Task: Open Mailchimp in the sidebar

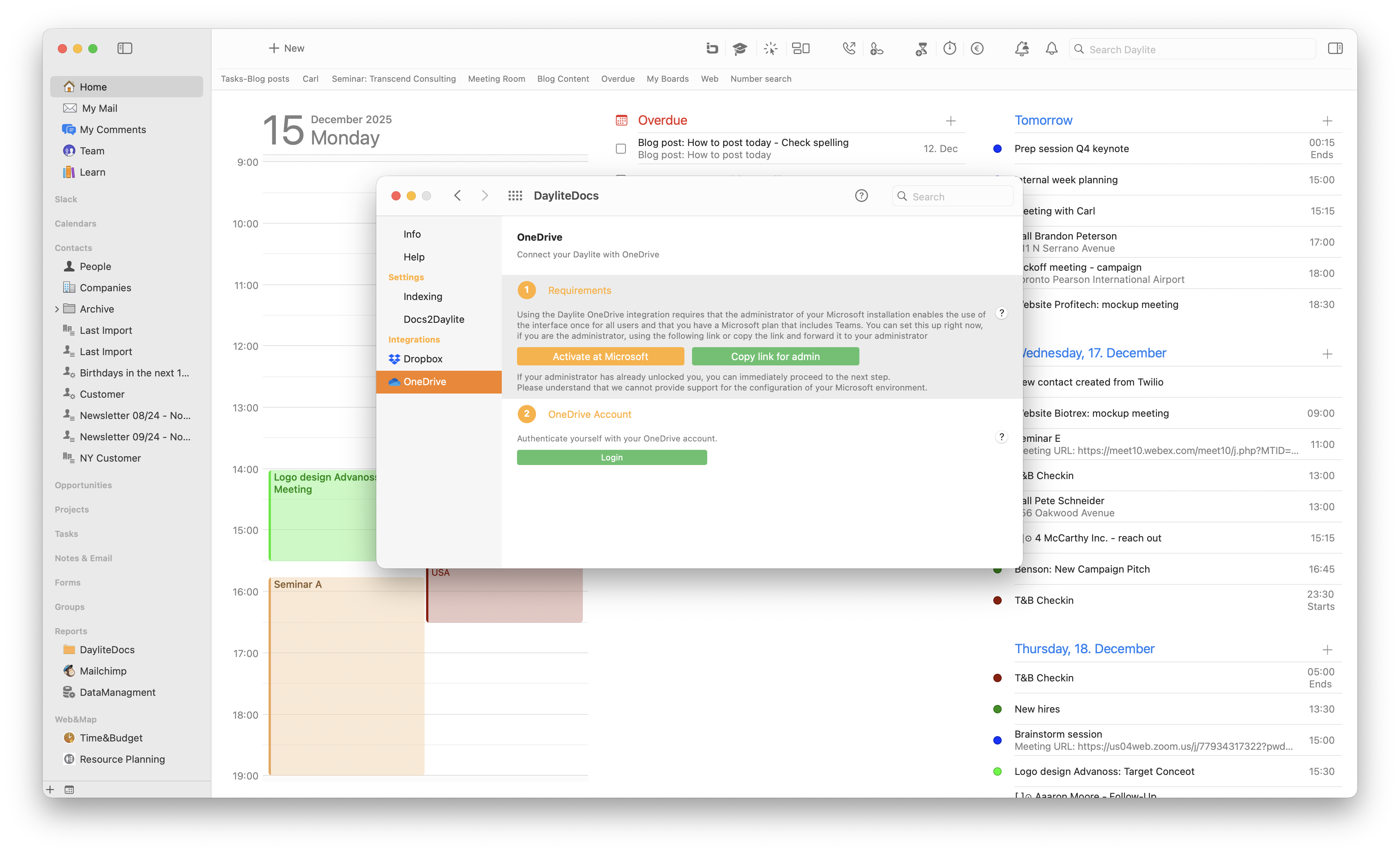Action: [126, 671]
